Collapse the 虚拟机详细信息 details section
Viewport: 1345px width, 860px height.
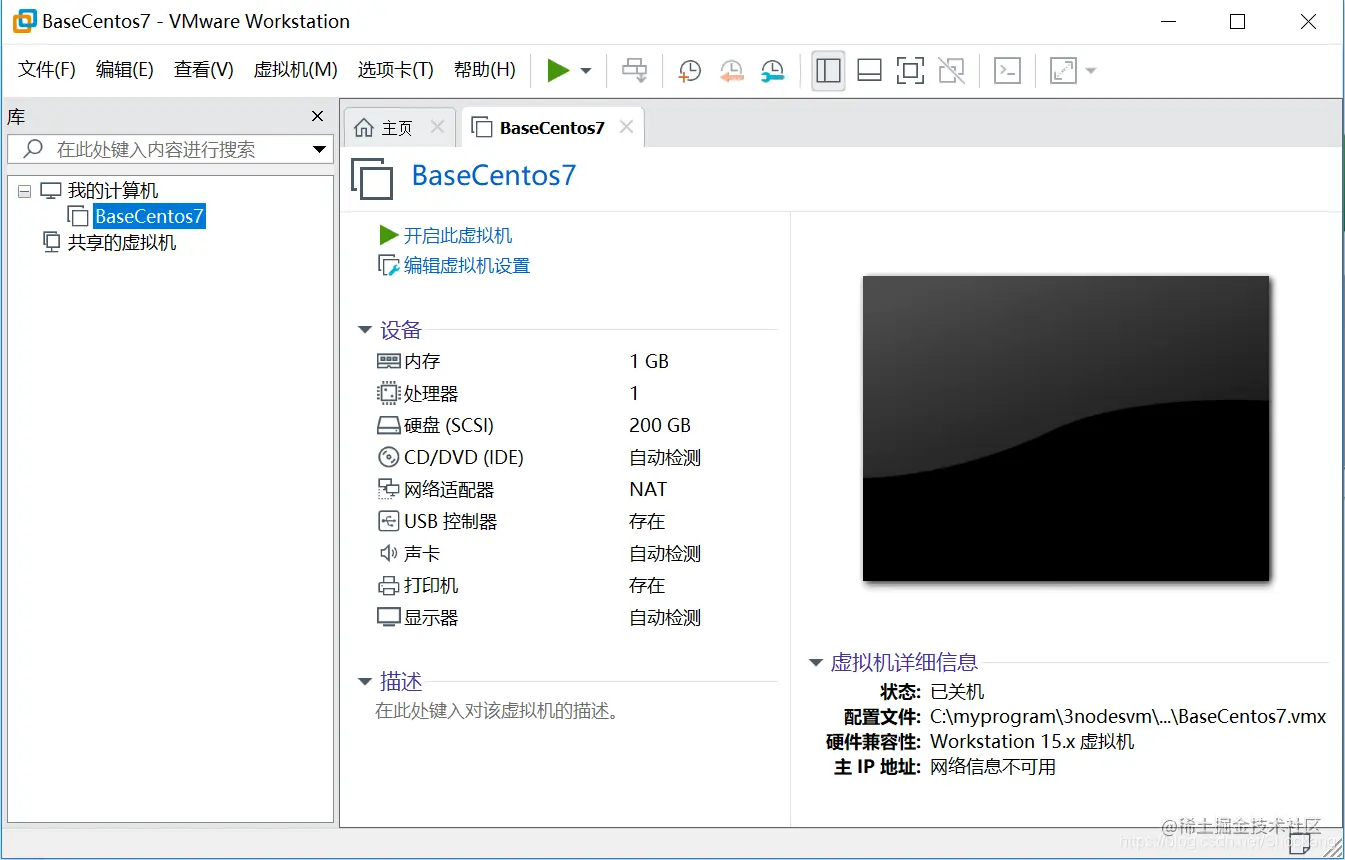815,662
